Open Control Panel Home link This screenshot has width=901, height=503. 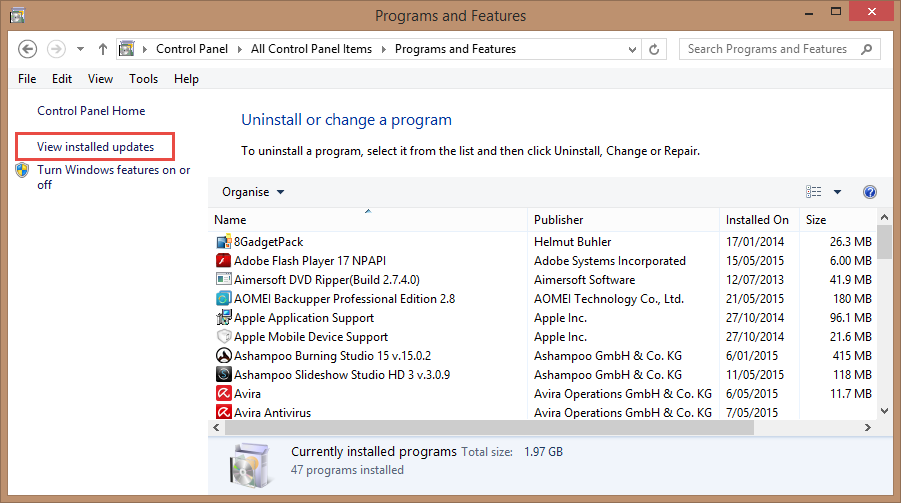[91, 111]
